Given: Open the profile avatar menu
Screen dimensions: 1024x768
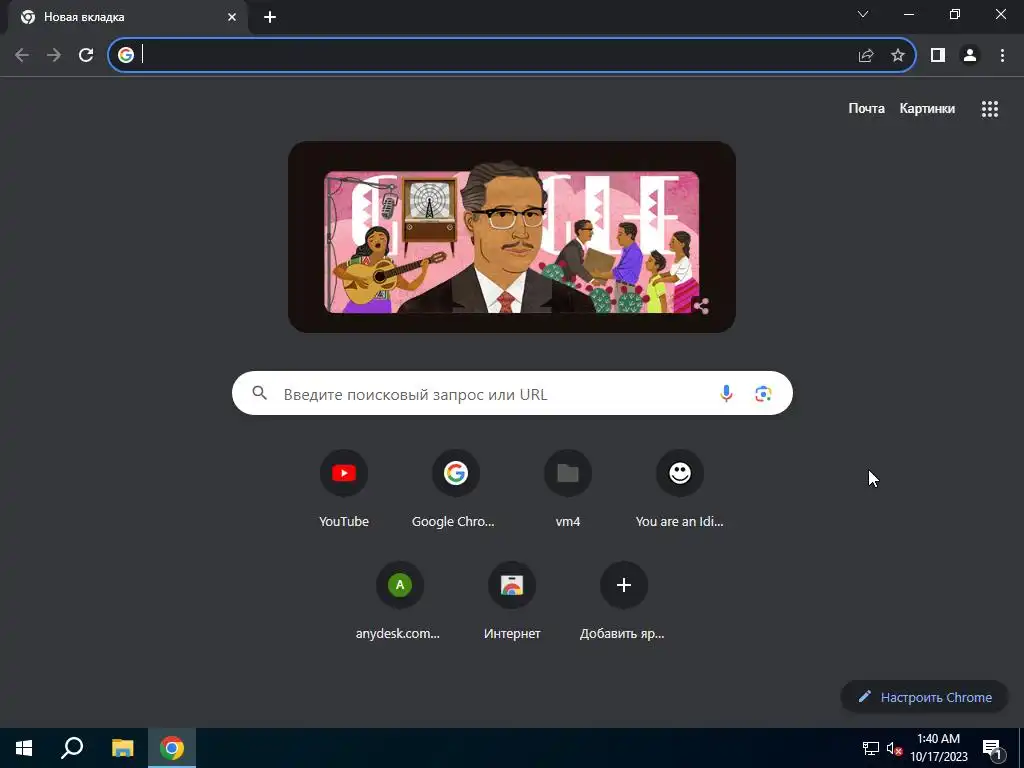Looking at the screenshot, I should pos(970,55).
